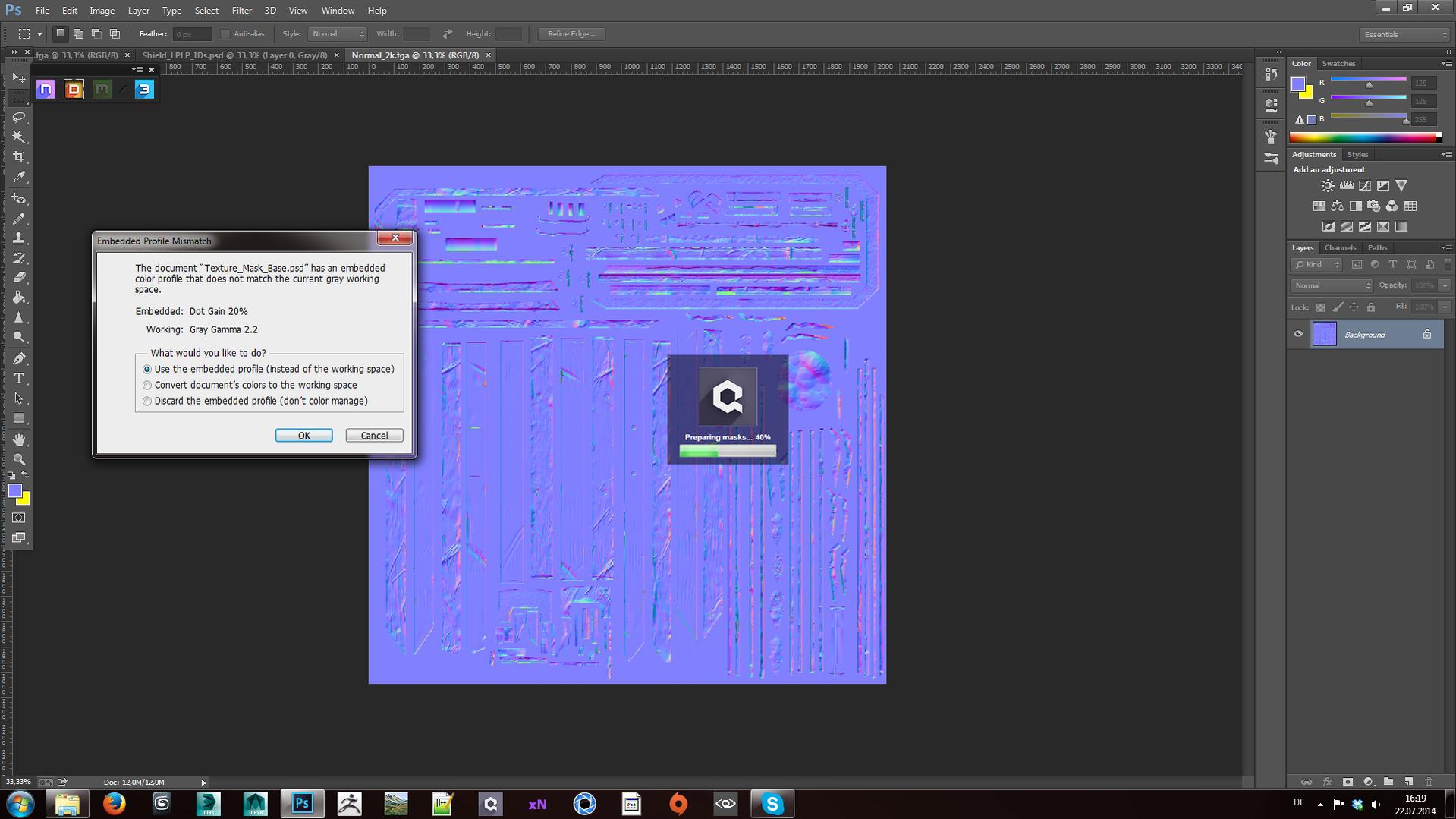Screen dimensions: 1456x819
Task: Delete layer using trash icon
Action: (x=1429, y=781)
